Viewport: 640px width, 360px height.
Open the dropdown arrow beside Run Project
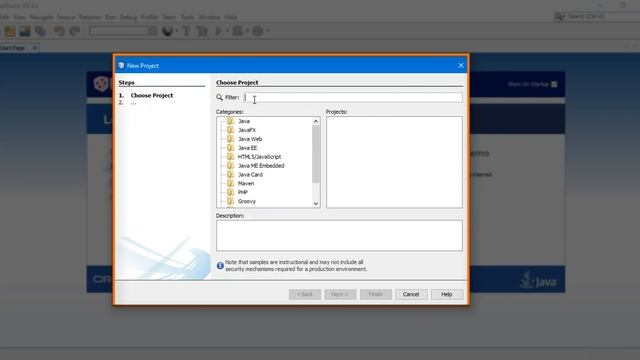227,31
